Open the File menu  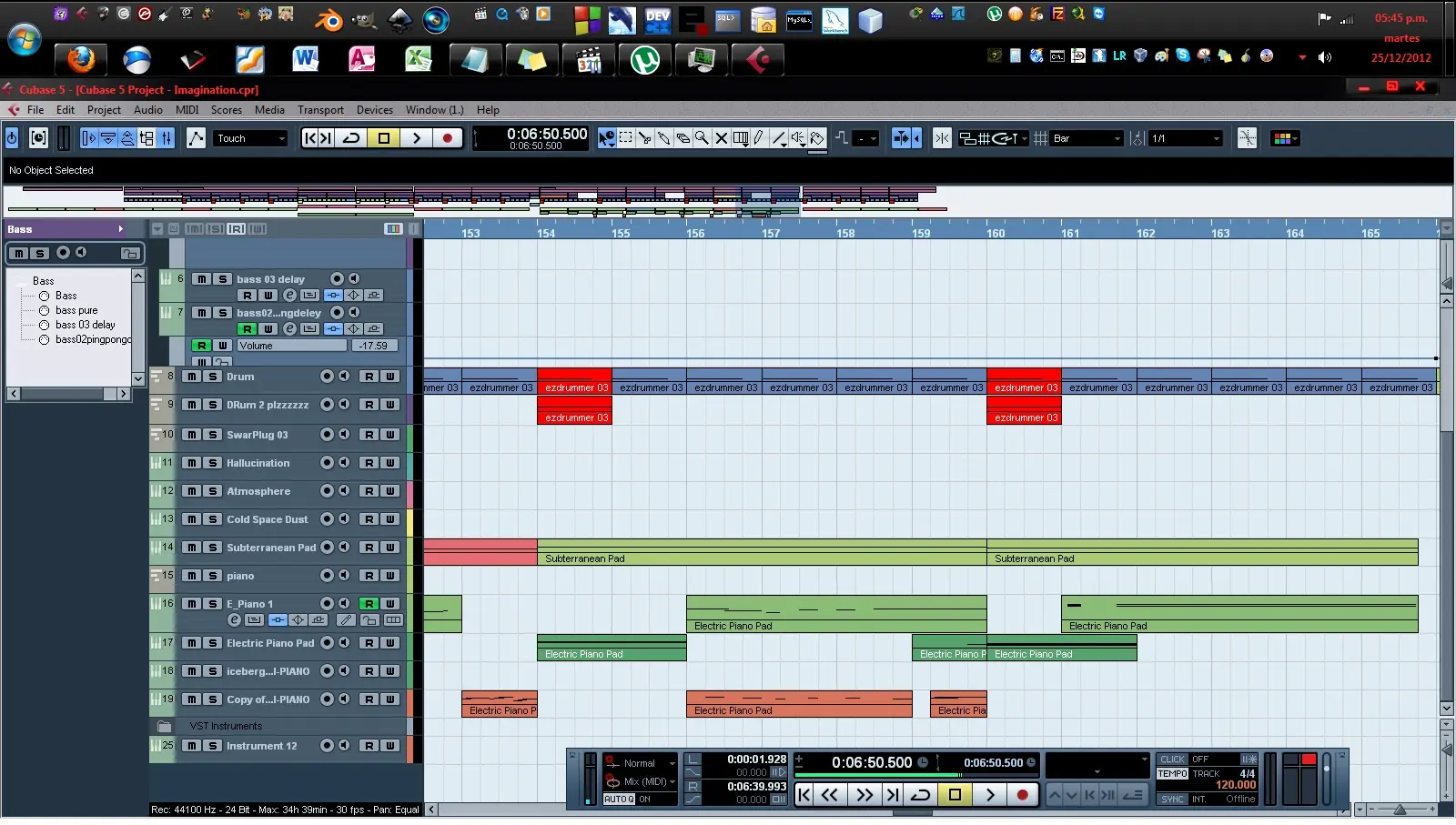(x=35, y=110)
